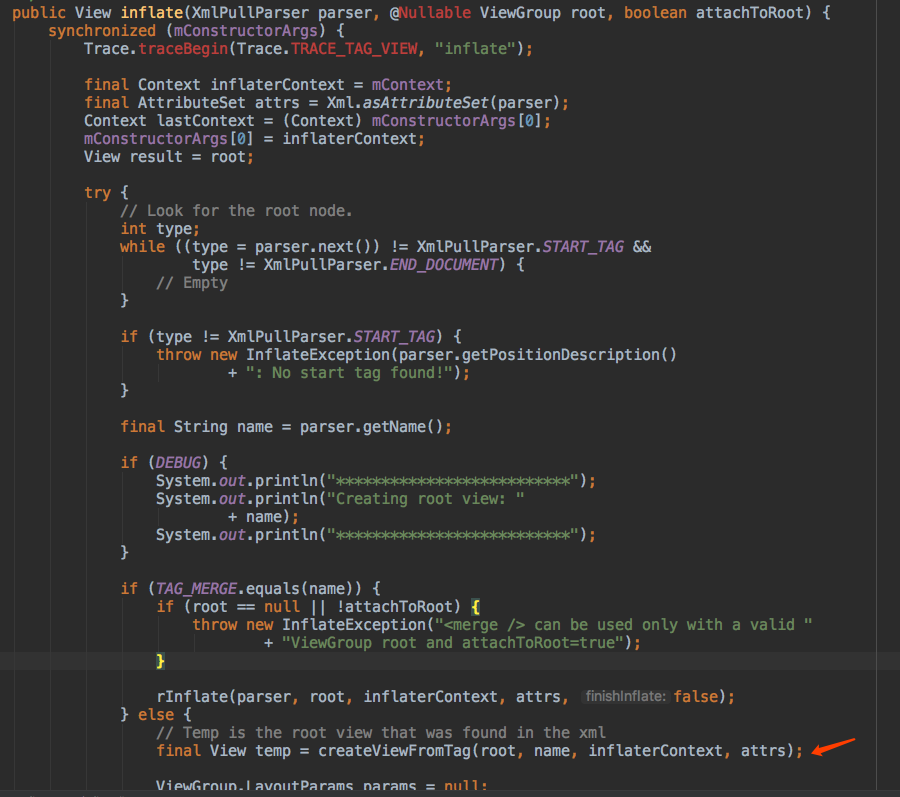Viewport: 900px width, 797px height.
Task: Click the rInflate method call
Action: tap(192, 697)
